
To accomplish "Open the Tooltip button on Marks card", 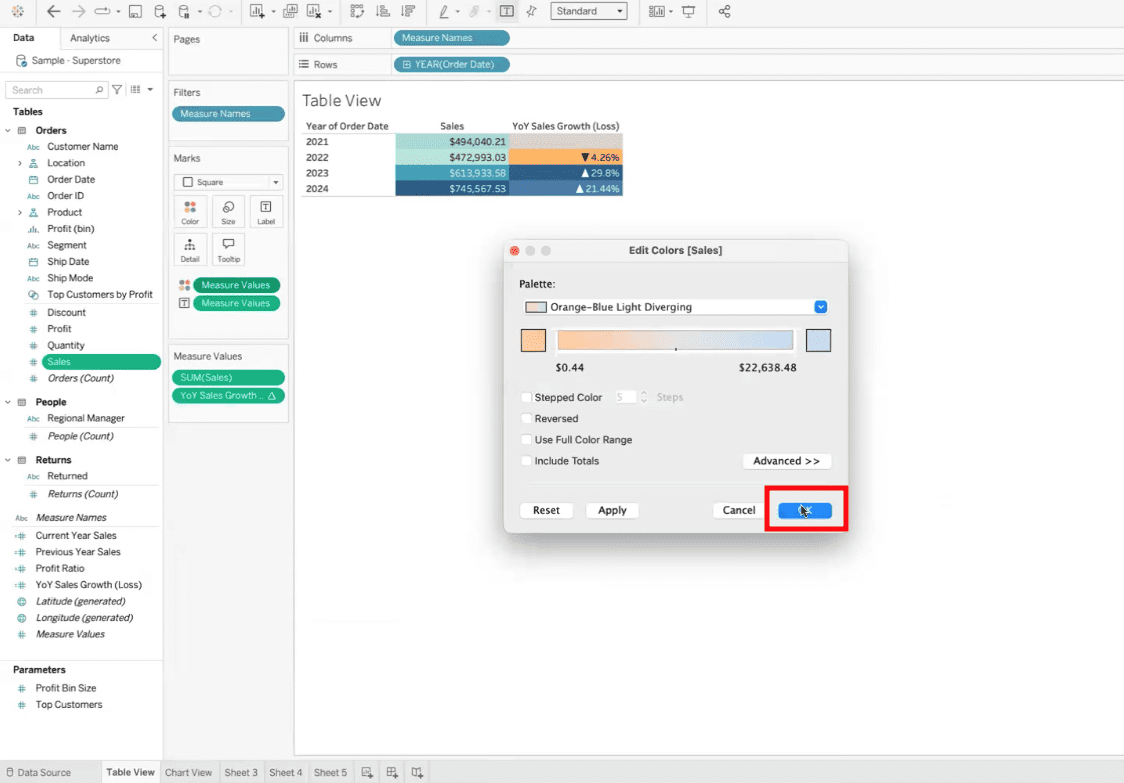I will click(228, 249).
